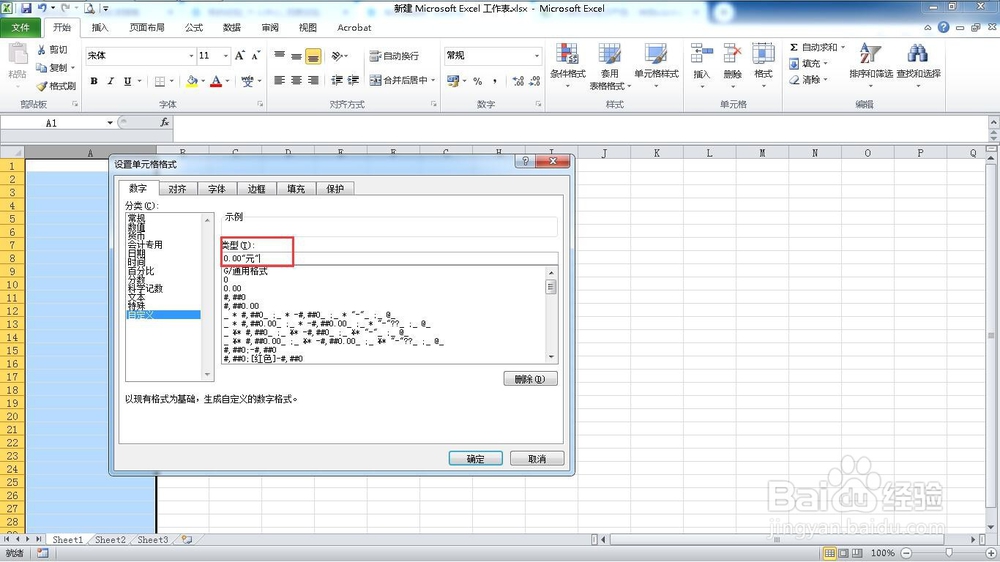The width and height of the screenshot is (1000, 562).
Task: Switch to Insert (插入) ribbon tab
Action: [100, 27]
